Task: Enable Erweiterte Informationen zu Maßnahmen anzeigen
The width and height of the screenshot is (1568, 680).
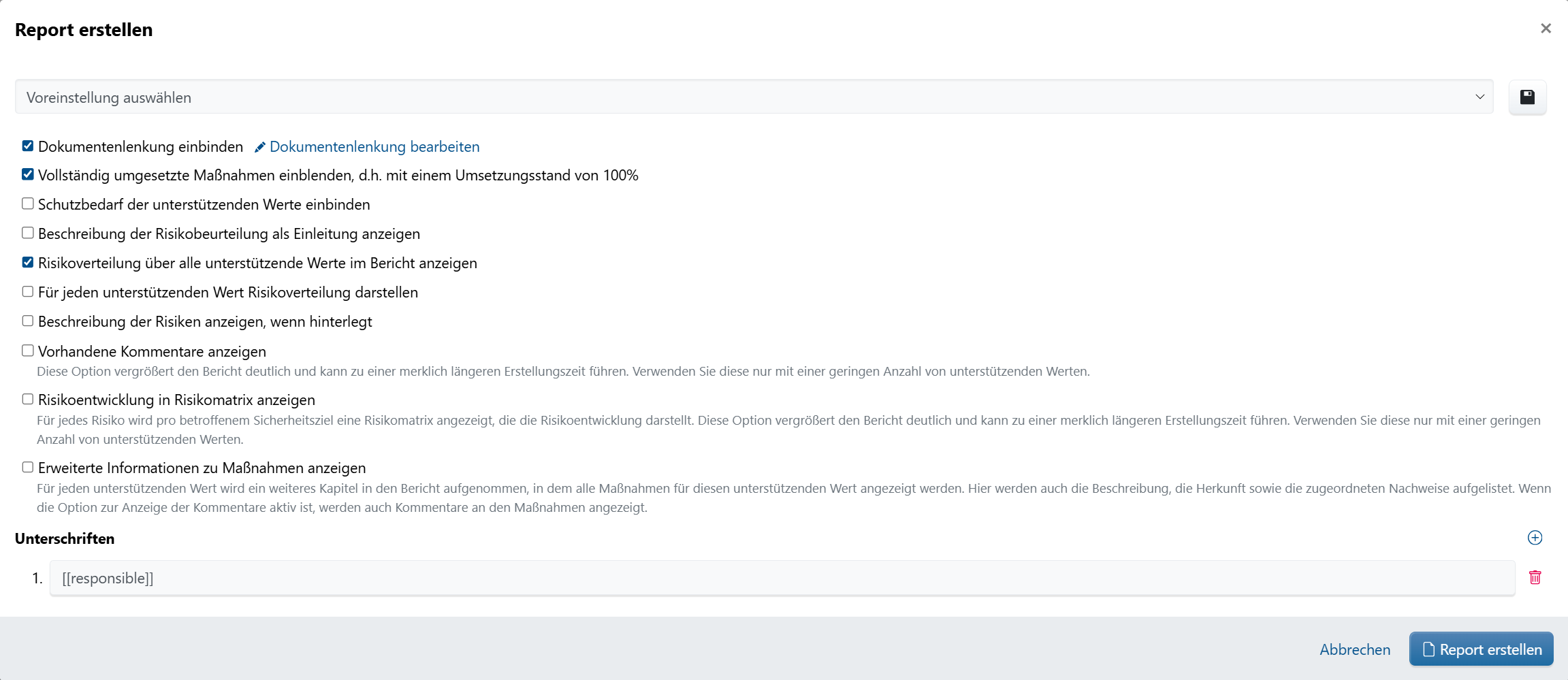Action: point(27,467)
